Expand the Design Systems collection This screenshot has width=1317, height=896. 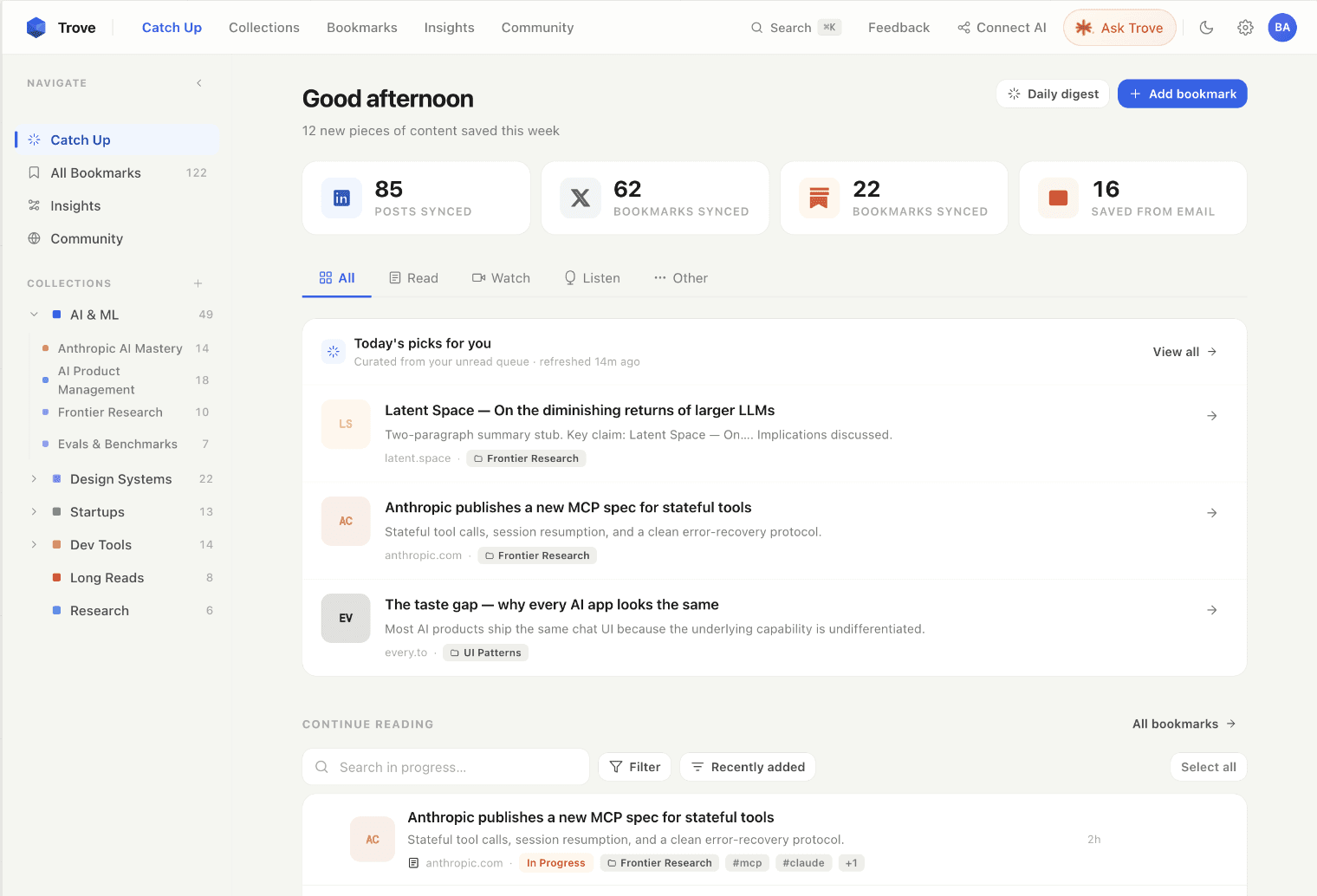tap(34, 479)
